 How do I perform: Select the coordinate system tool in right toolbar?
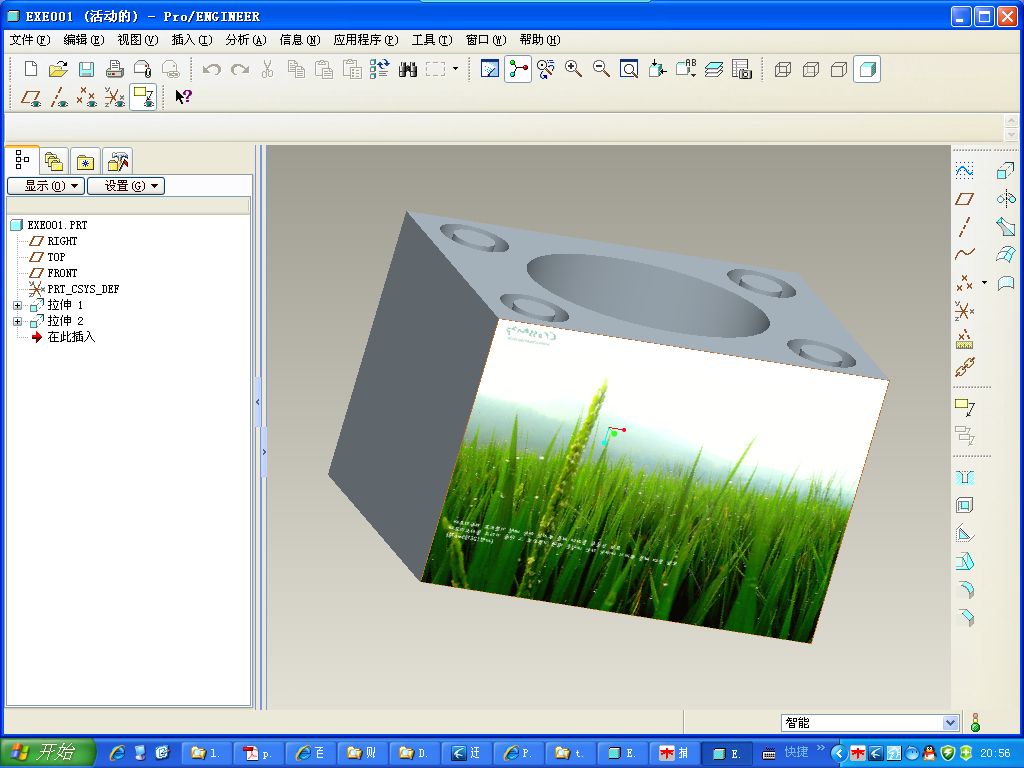click(x=964, y=311)
